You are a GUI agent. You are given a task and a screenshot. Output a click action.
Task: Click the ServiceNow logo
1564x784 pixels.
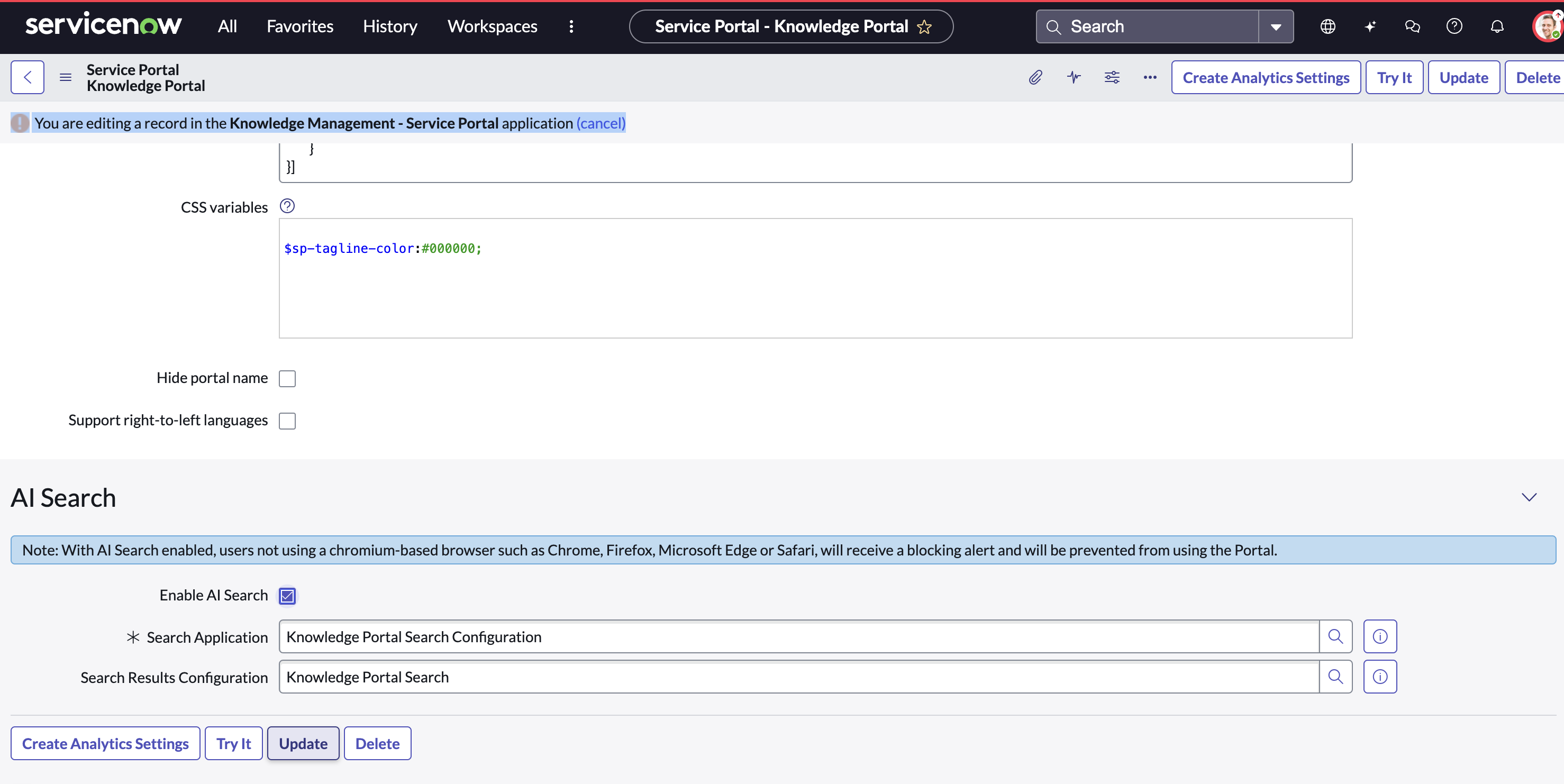[103, 25]
